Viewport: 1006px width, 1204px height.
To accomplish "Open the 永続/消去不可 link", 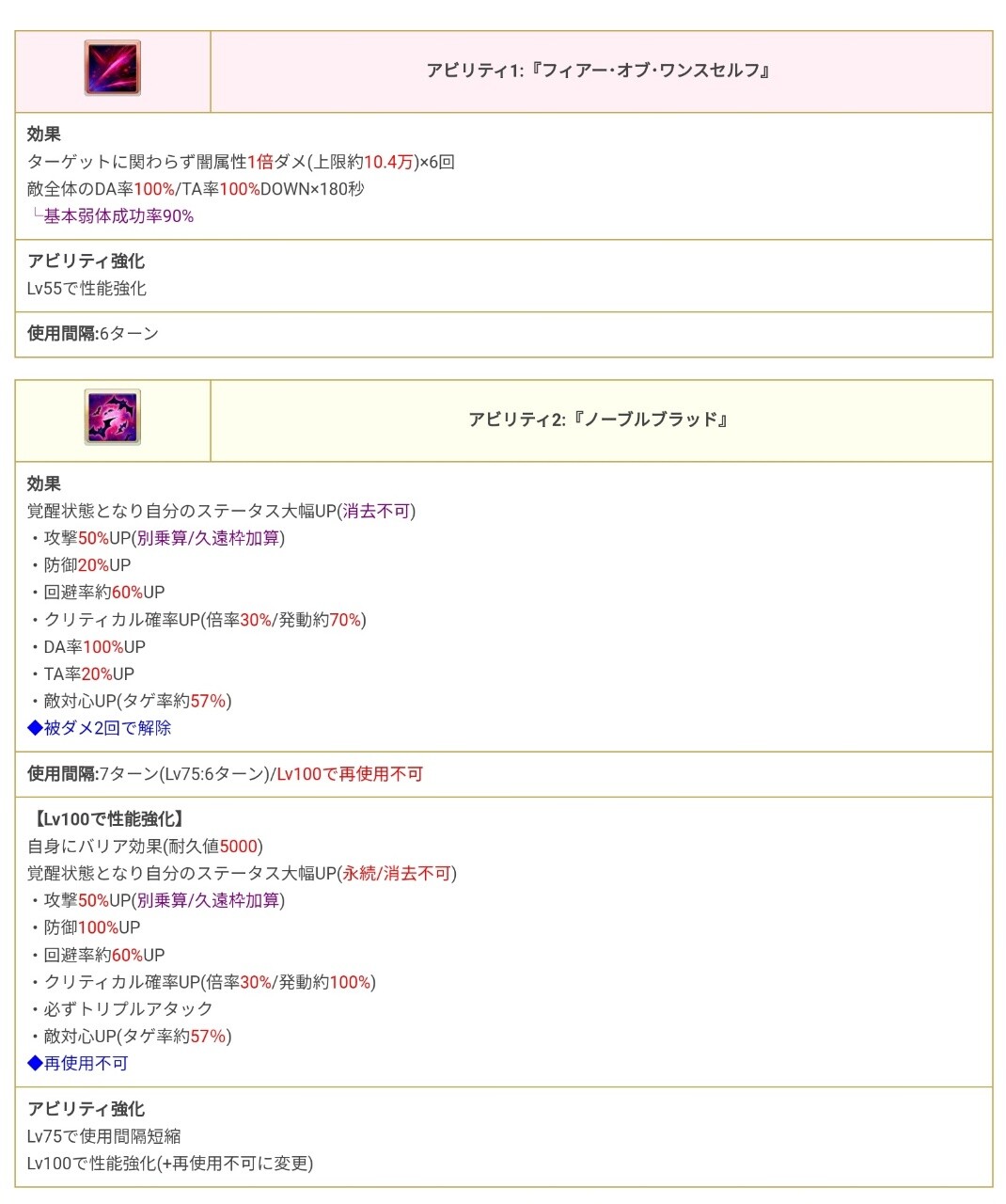I will tap(396, 873).
